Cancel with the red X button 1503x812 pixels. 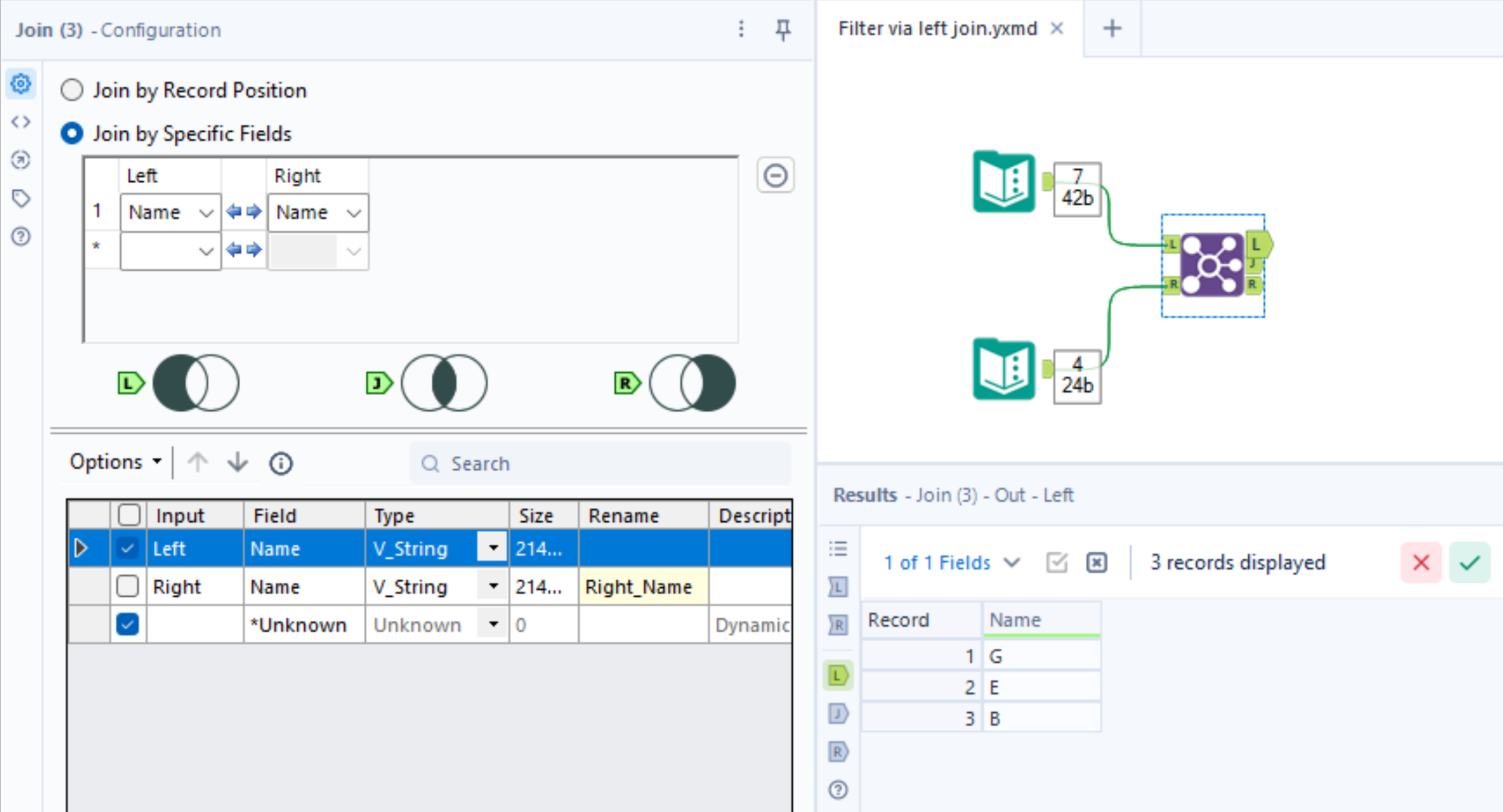[x=1420, y=562]
